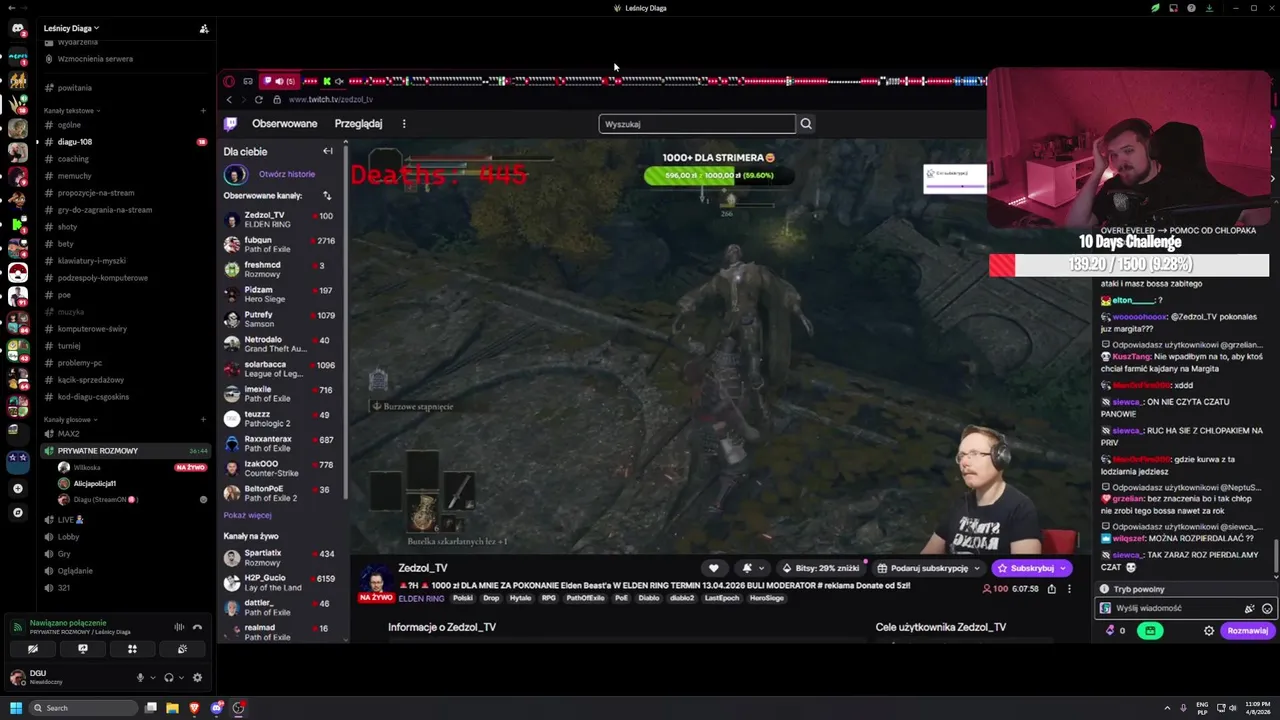The image size is (1280, 720).
Task: Open File Explorer from the taskbar
Action: (172, 708)
